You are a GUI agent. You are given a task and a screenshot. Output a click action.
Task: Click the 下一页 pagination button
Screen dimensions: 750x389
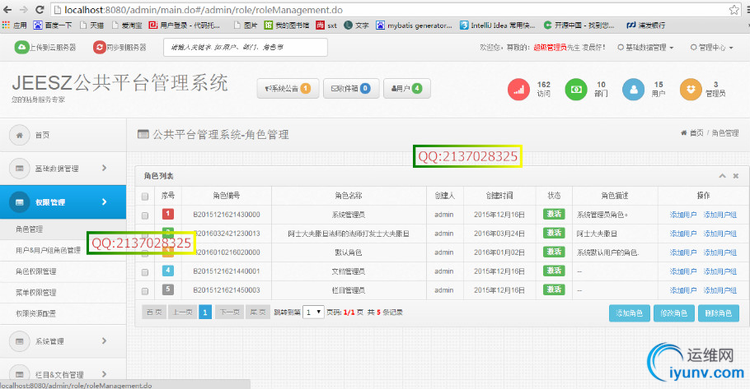coord(230,312)
